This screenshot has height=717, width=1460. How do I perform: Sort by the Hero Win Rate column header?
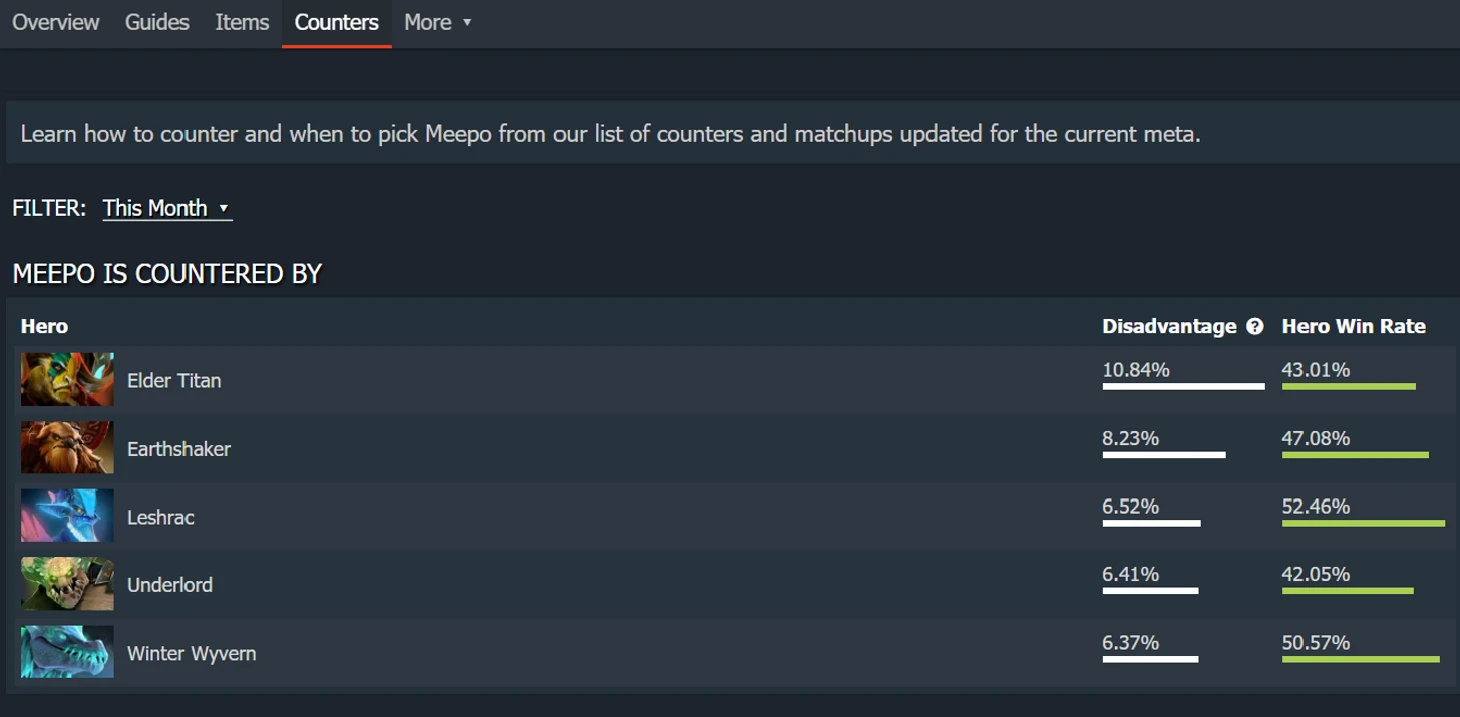click(x=1353, y=327)
